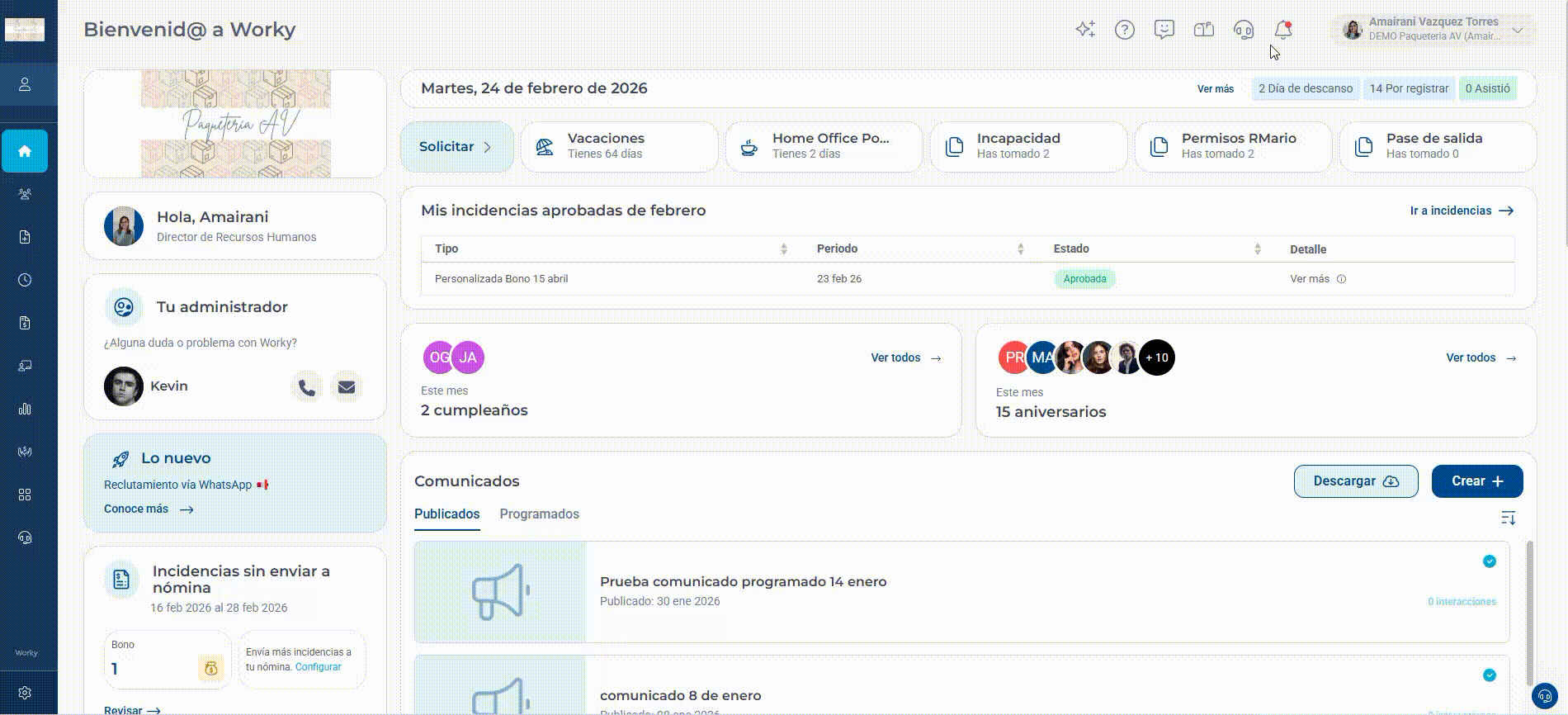Open the book guide icon in header
Viewport: 1568px width, 715px height.
coord(1204,30)
